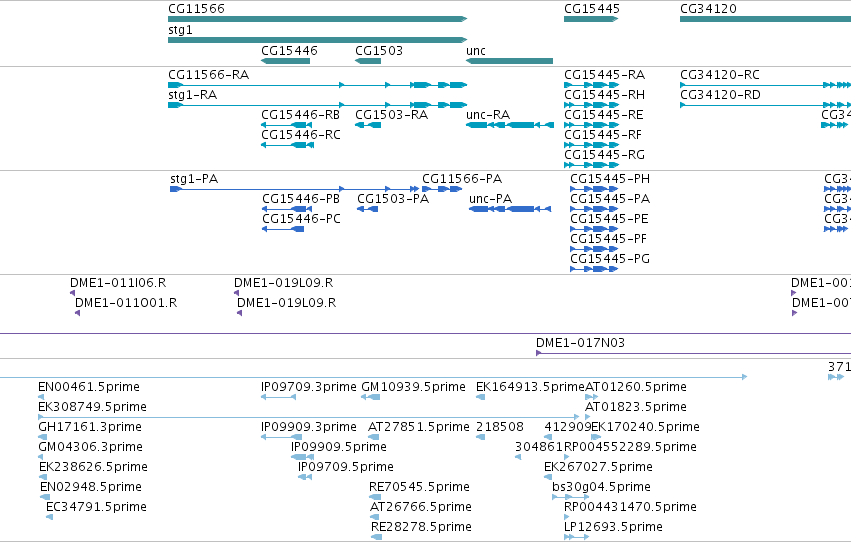Open the CG34120-RD transcript label
851x542 pixels.
pos(720,95)
